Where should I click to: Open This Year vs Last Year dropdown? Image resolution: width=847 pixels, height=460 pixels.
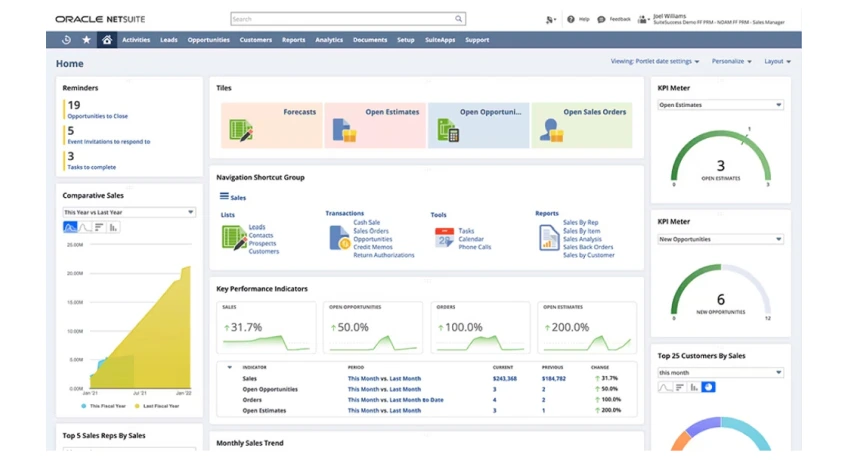tap(129, 212)
